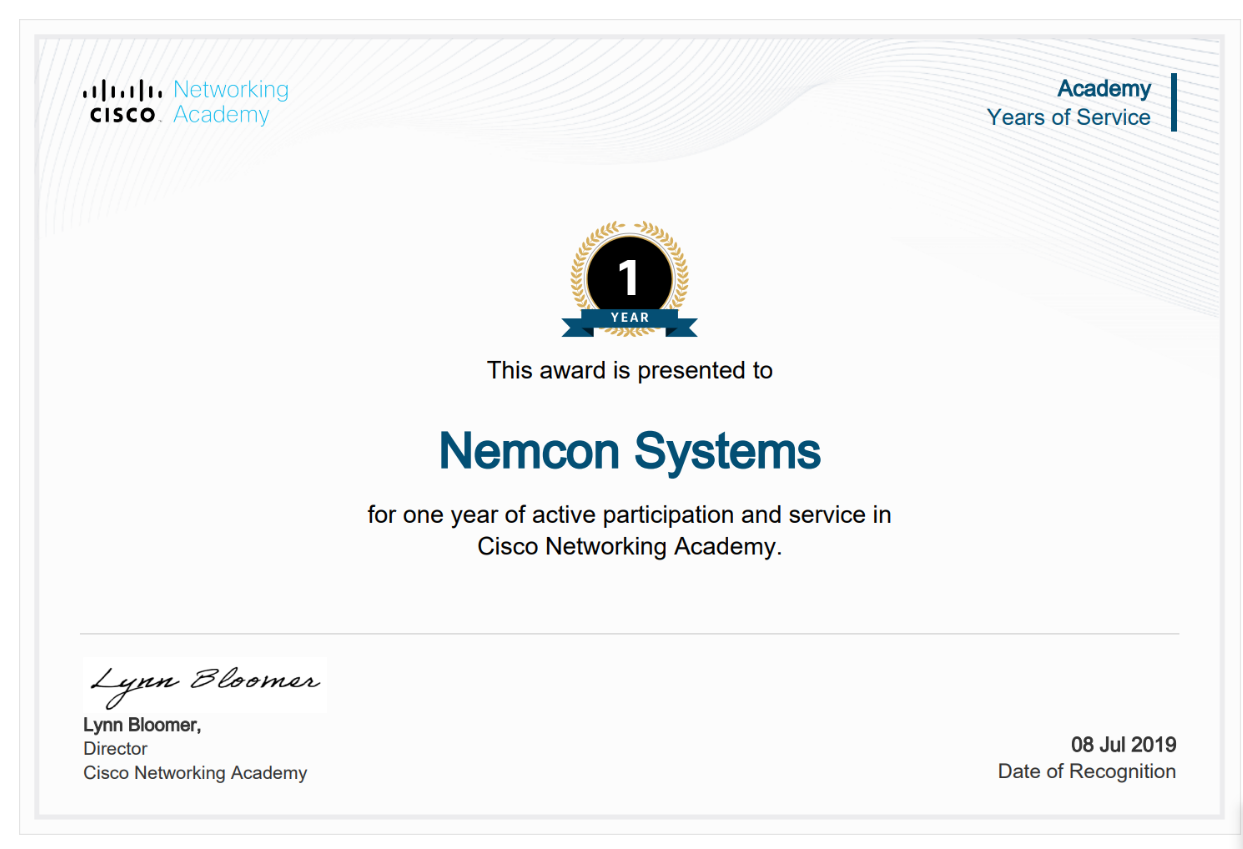Click "Cisco Networking Academy." in the award description

pyautogui.click(x=630, y=547)
